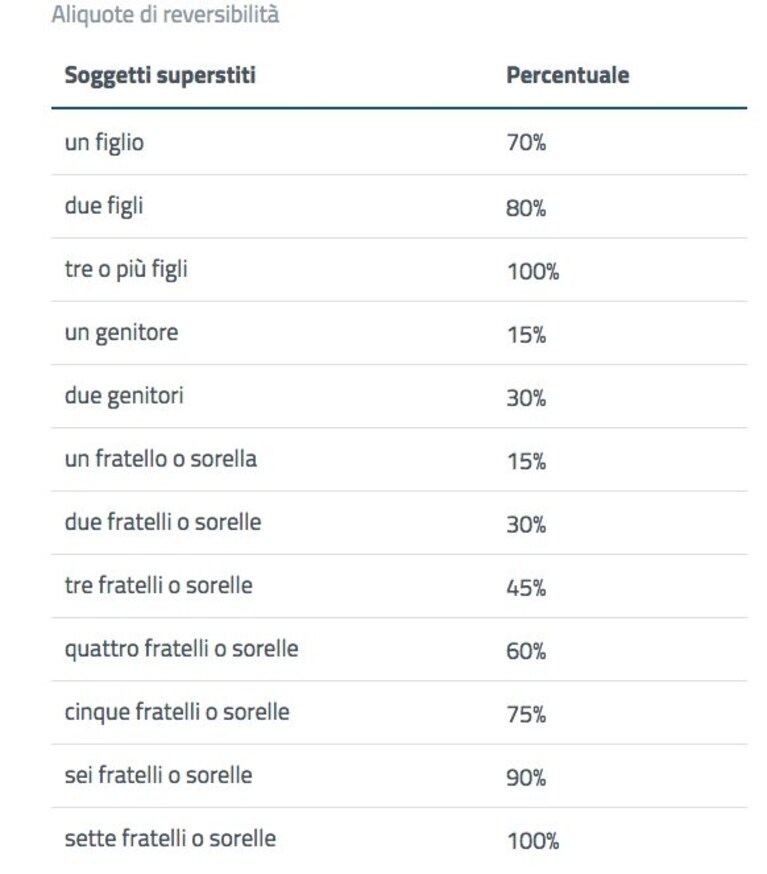Select the 'un fratello o sorella' row
The height and width of the screenshot is (874, 767).
(399, 460)
